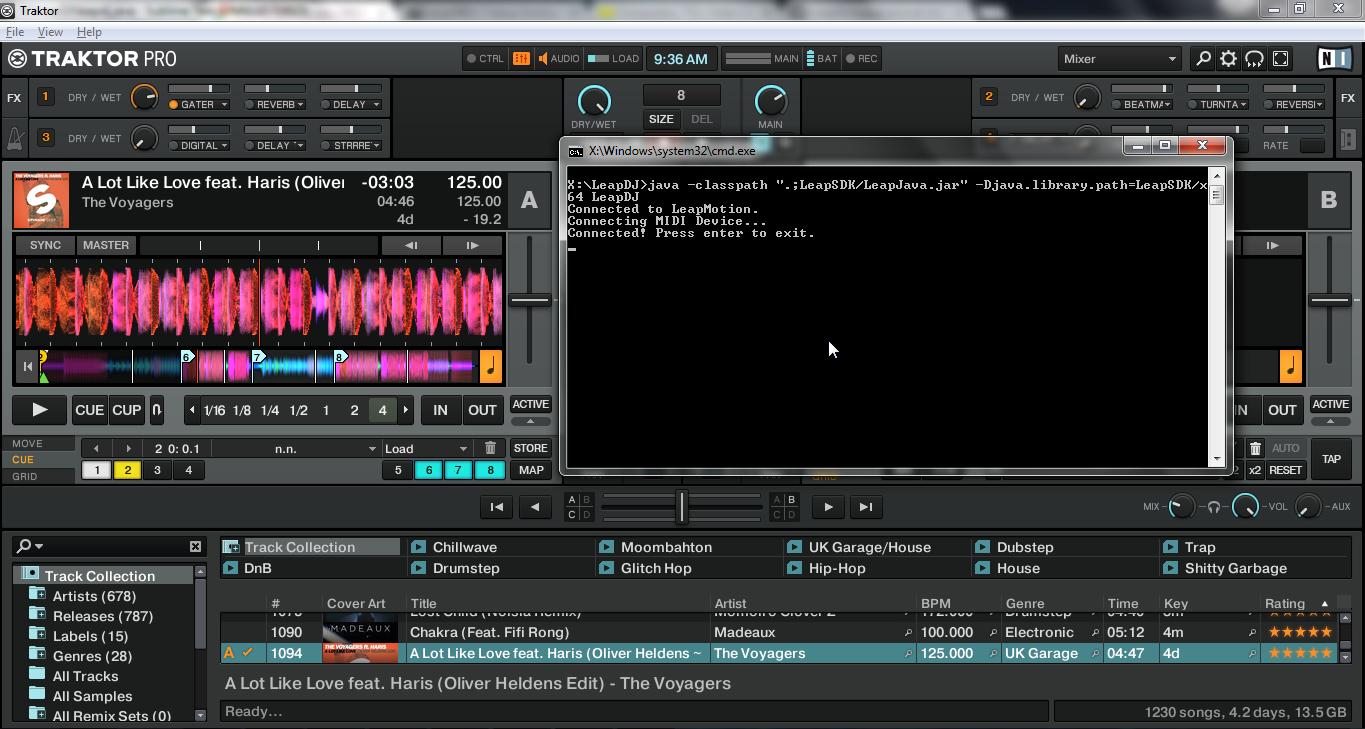This screenshot has width=1365, height=729.
Task: Toggle cruise mode headphone icon
Action: [1254, 59]
